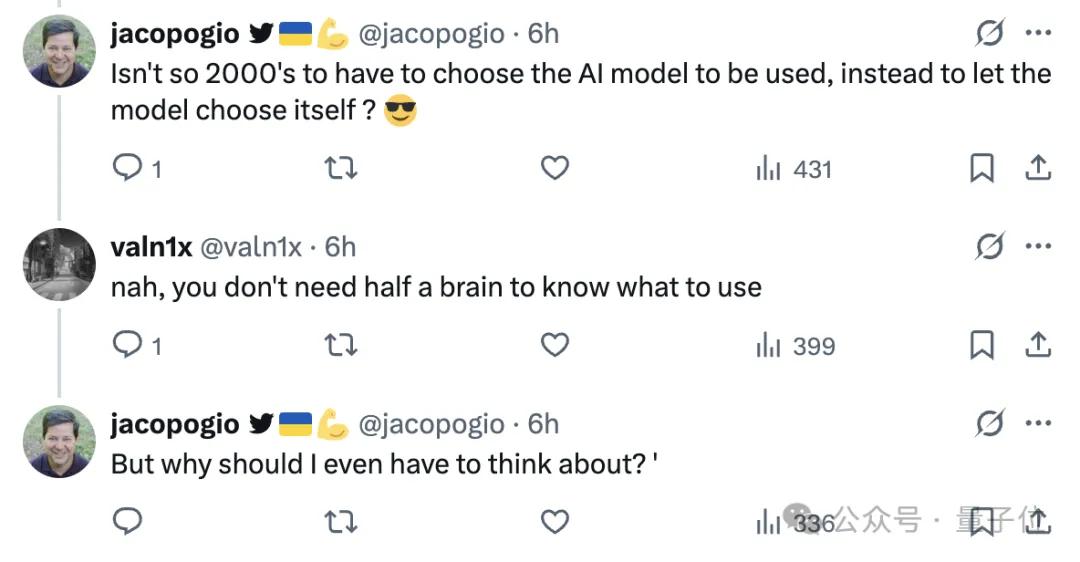Like valn1x's tweet
Viewport: 1080px width, 562px height.
(x=554, y=346)
